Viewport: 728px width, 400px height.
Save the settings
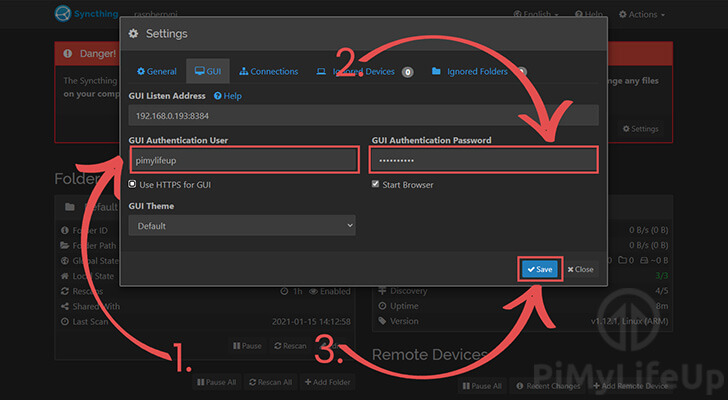pos(540,269)
